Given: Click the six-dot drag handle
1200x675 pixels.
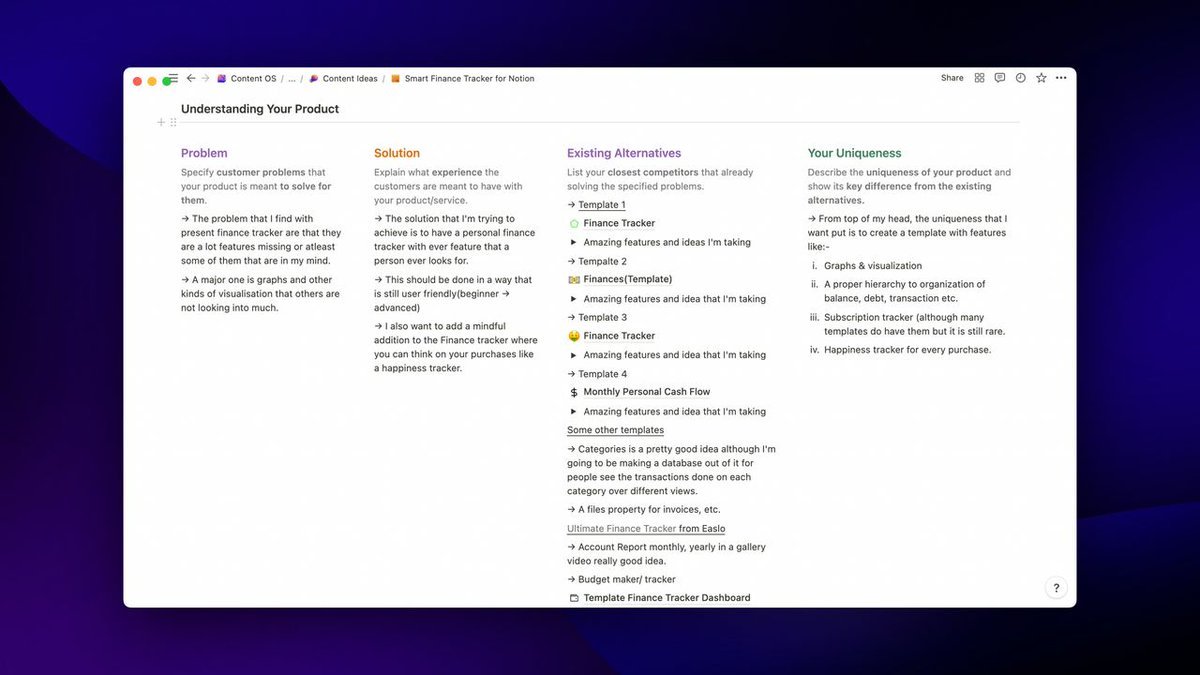Looking at the screenshot, I should pyautogui.click(x=173, y=122).
